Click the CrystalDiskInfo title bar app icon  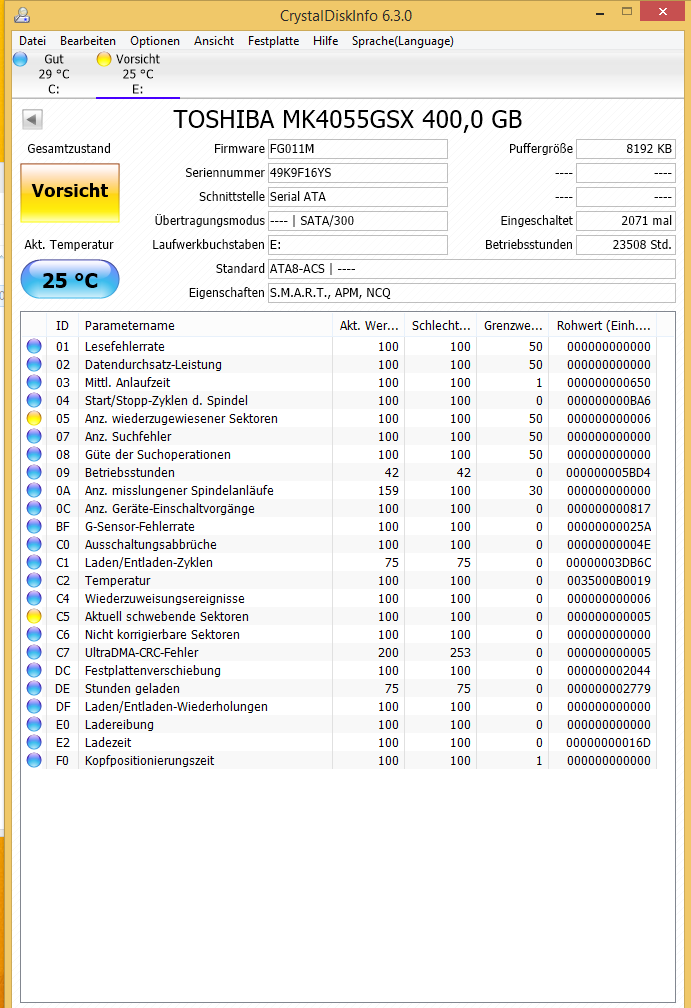point(23,15)
